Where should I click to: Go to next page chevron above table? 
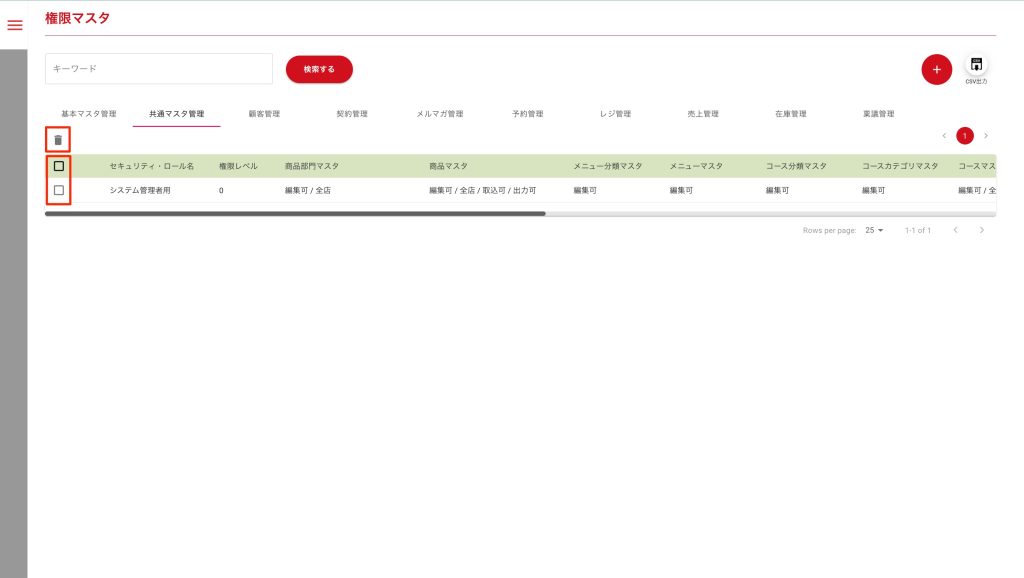tap(986, 136)
